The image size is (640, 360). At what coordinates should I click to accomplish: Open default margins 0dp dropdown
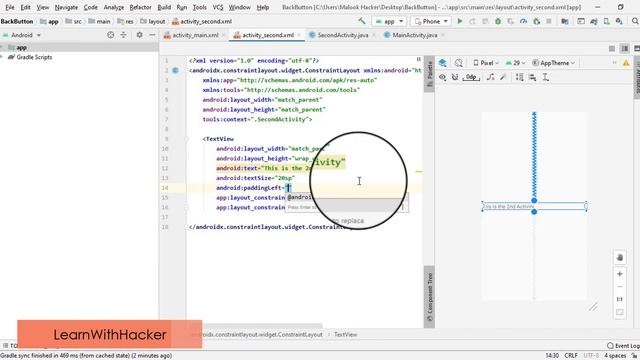tap(471, 77)
